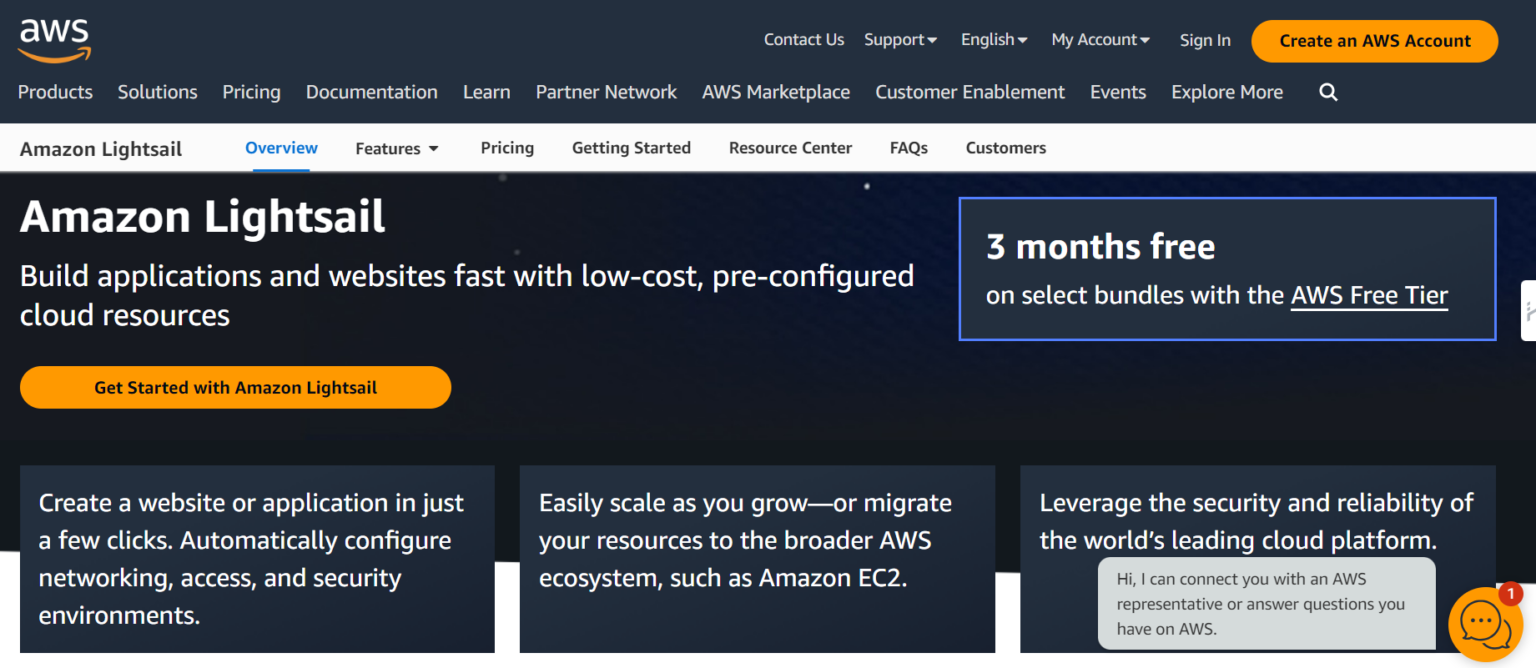Click Create an AWS Account
This screenshot has width=1536, height=668.
(1374, 41)
